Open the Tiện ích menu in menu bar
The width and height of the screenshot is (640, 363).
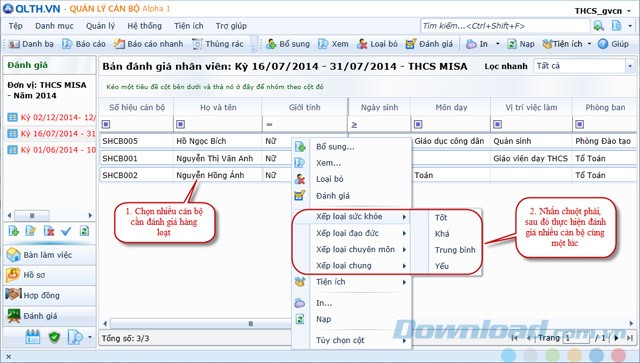pyautogui.click(x=189, y=26)
